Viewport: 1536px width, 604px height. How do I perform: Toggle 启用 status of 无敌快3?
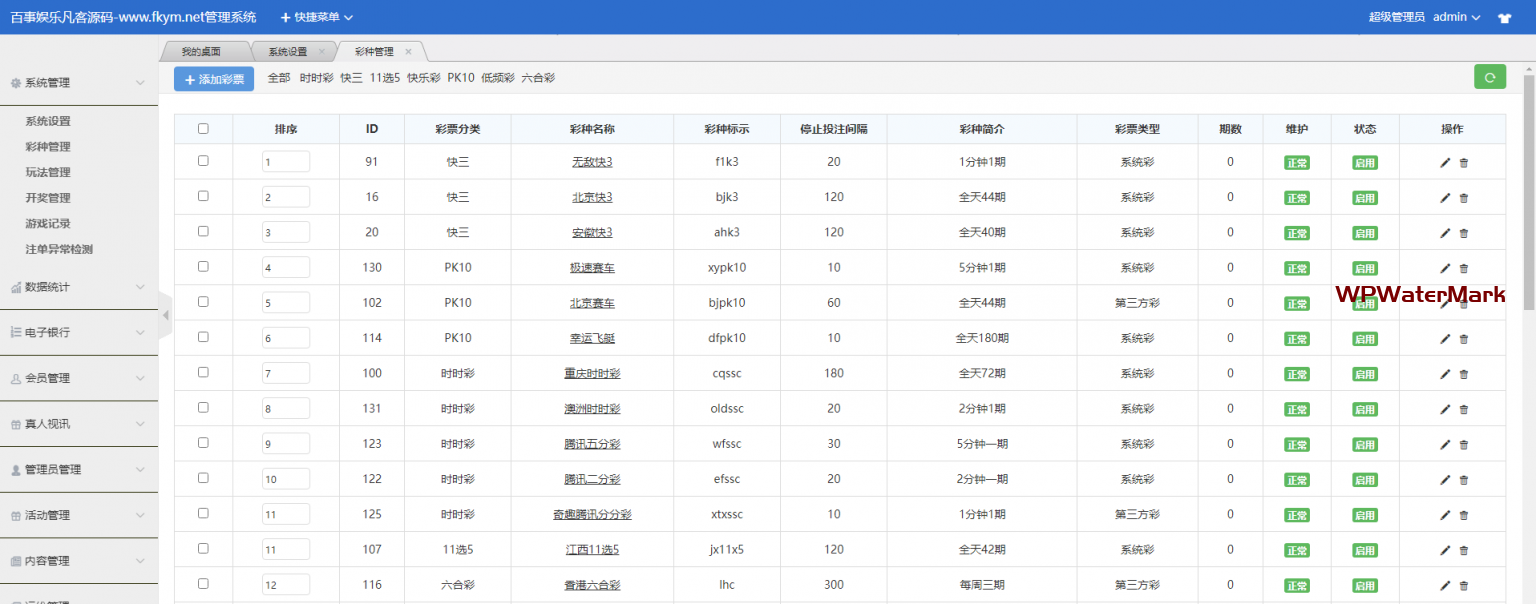pos(1365,162)
